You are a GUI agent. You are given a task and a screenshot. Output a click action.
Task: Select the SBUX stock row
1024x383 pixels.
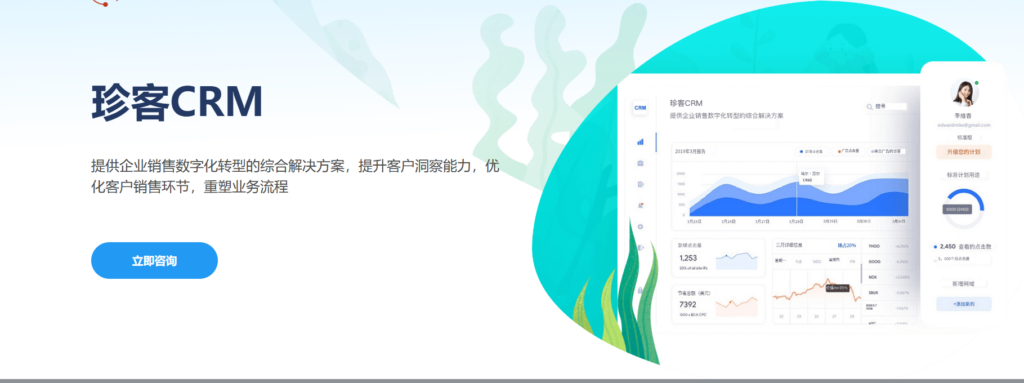[x=888, y=292]
